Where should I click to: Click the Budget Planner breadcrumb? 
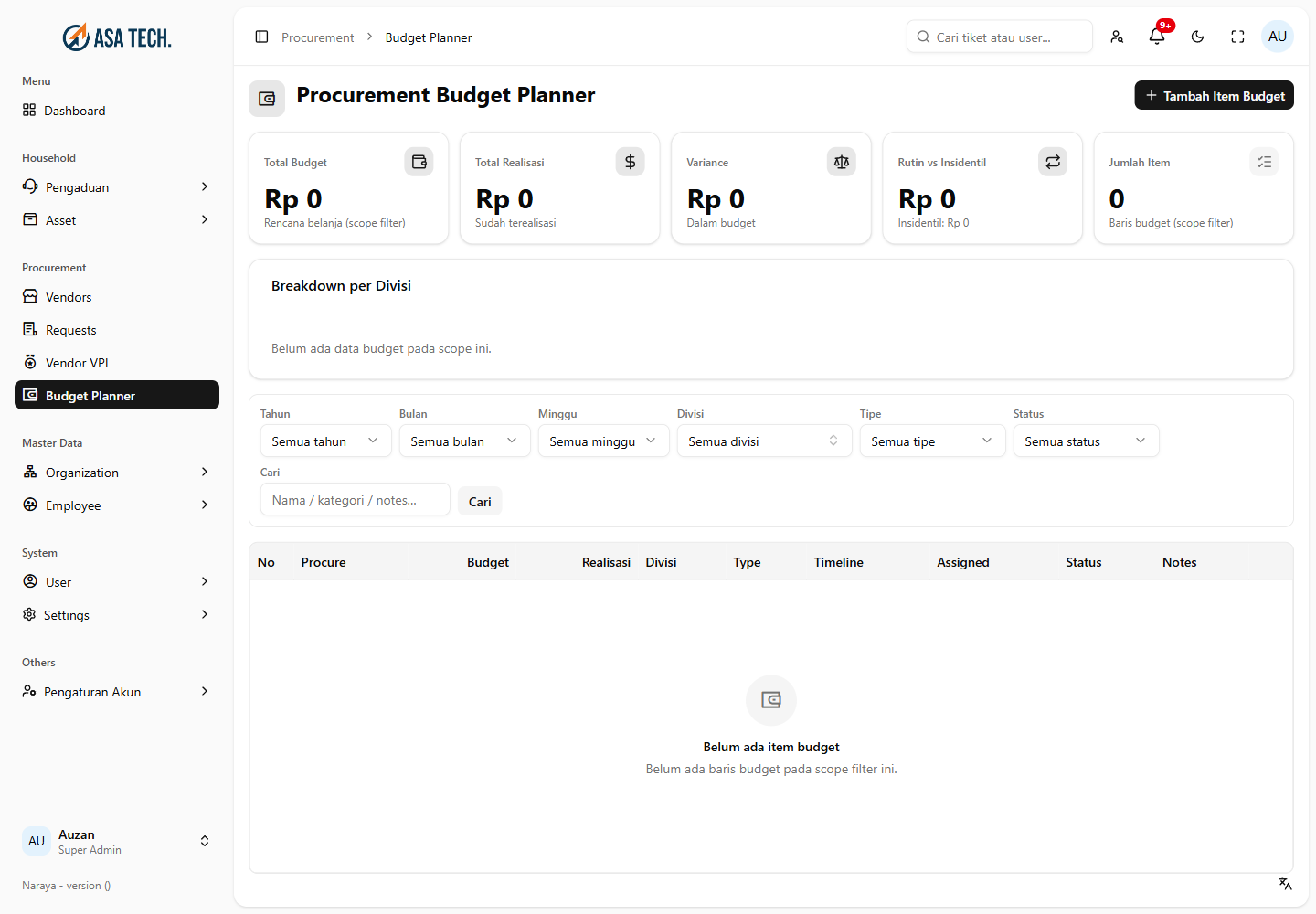click(x=429, y=37)
